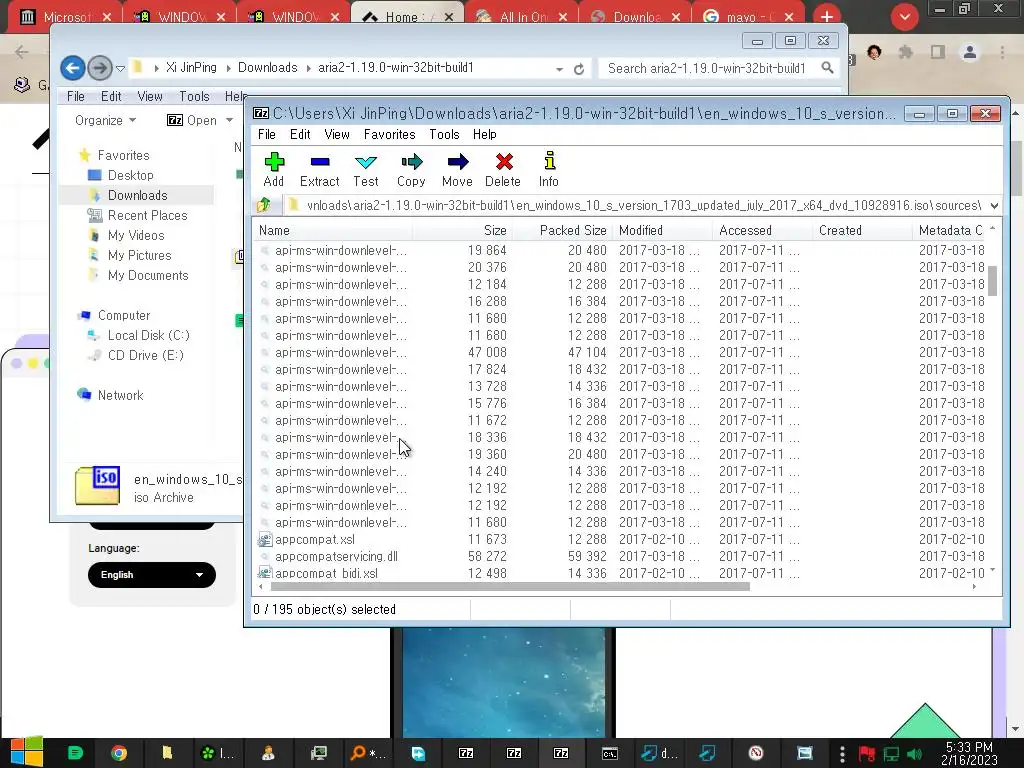Open the dropdown arrow beside Open

(x=229, y=120)
